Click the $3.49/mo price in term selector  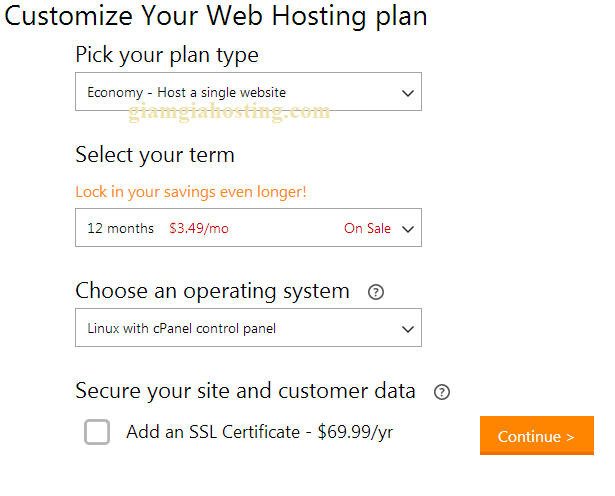tap(199, 228)
